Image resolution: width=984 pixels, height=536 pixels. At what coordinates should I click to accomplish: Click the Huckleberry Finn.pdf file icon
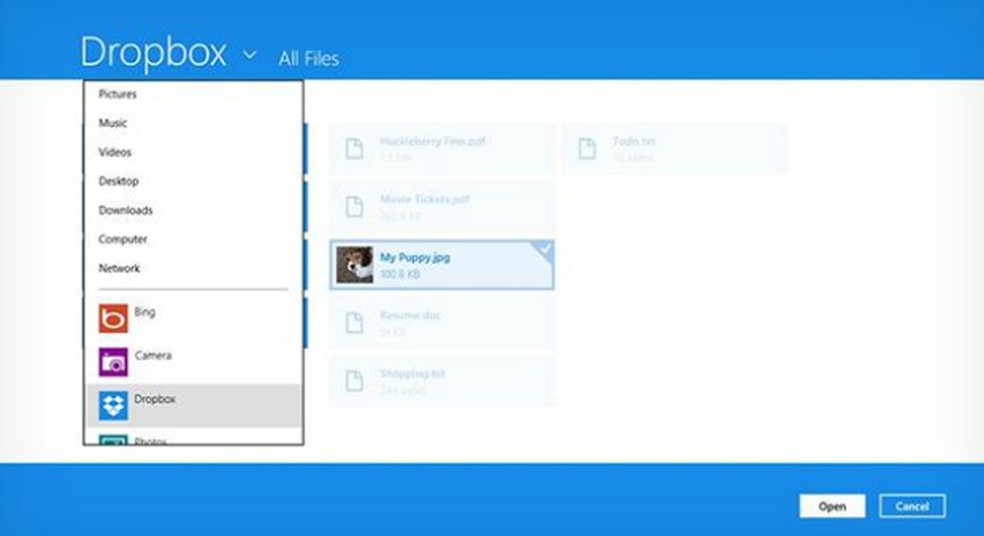pos(355,149)
